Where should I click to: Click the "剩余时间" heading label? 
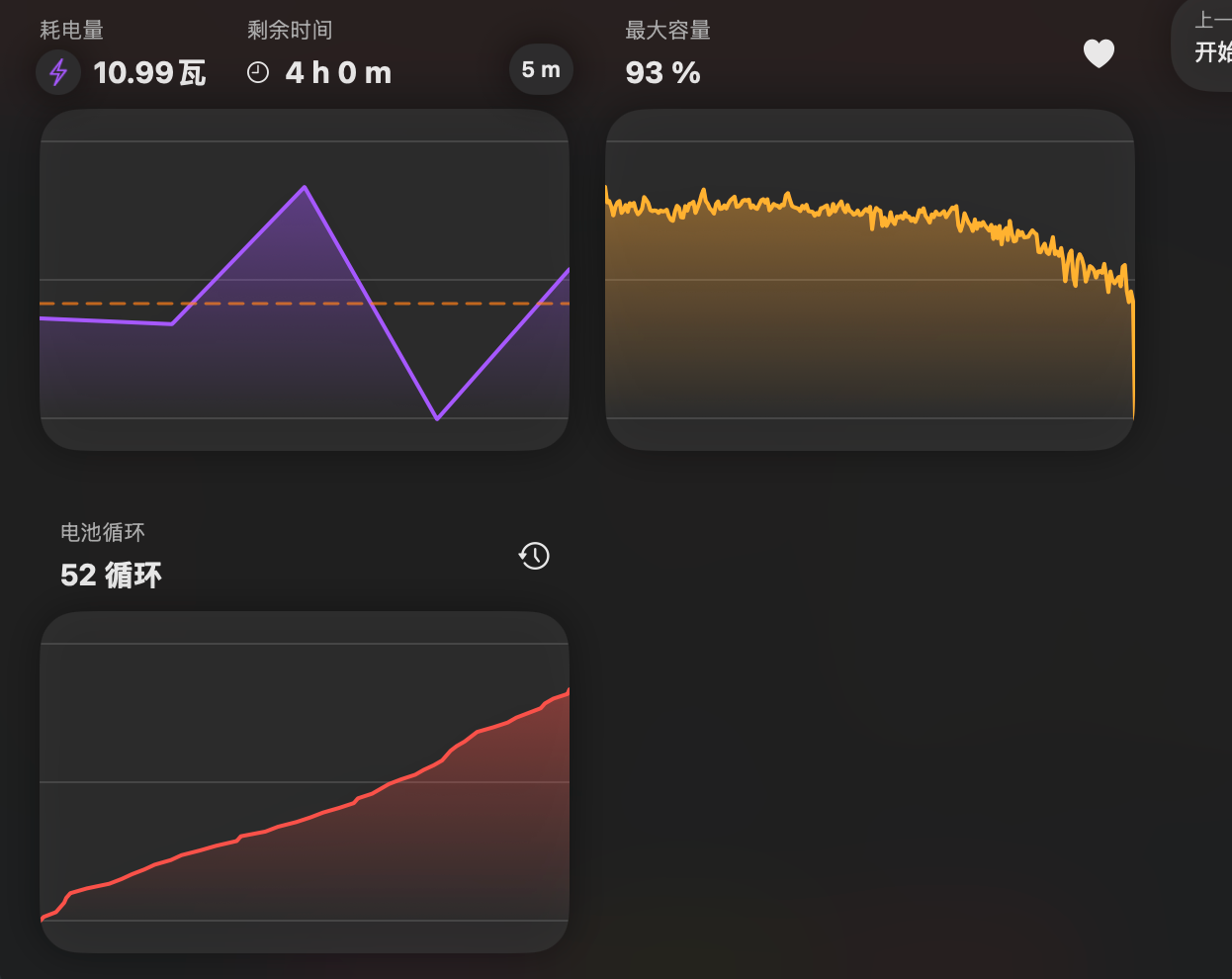290,31
